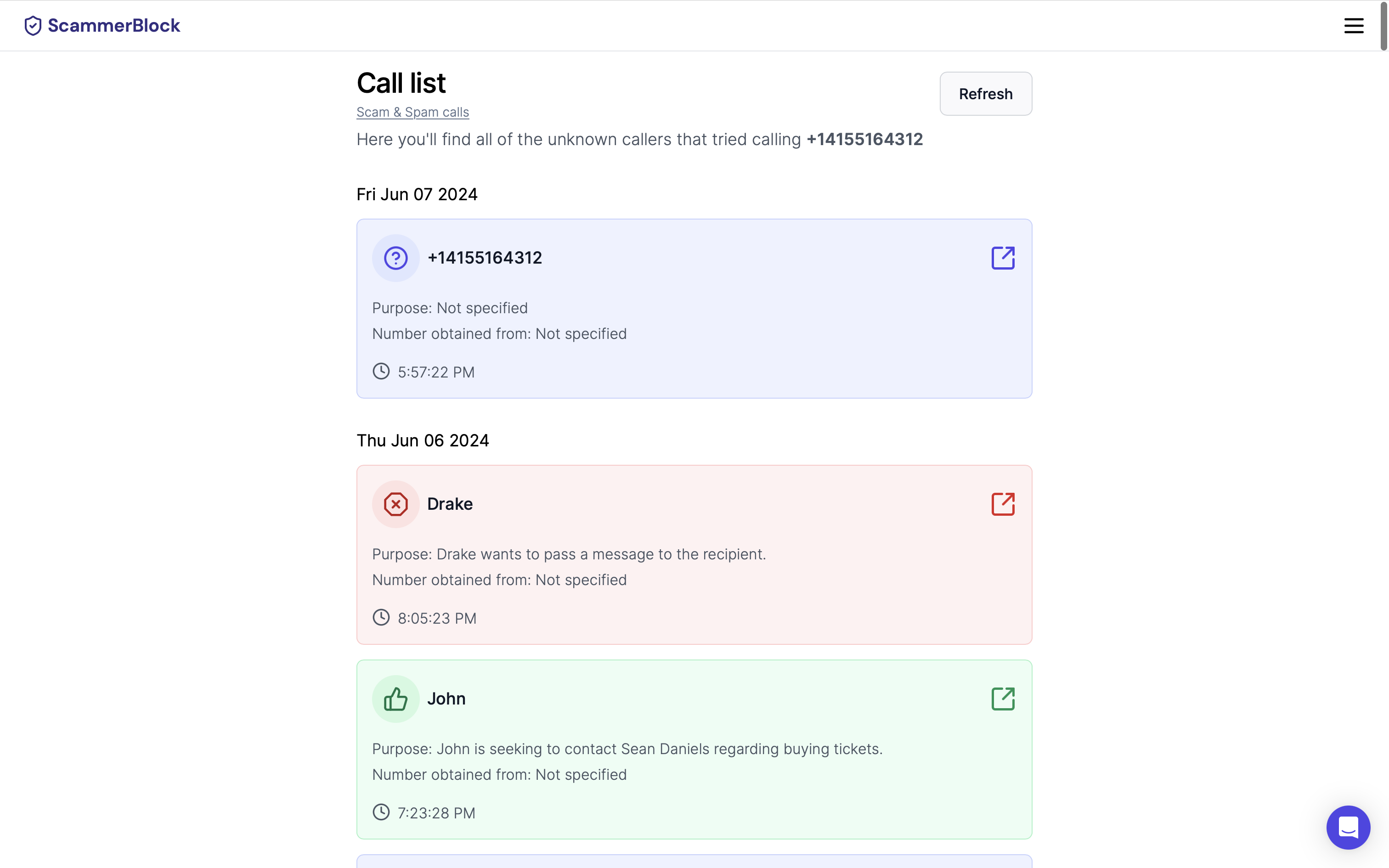1389x868 pixels.
Task: Click the clock icon next to 7:23:28 PM
Action: [x=380, y=812]
